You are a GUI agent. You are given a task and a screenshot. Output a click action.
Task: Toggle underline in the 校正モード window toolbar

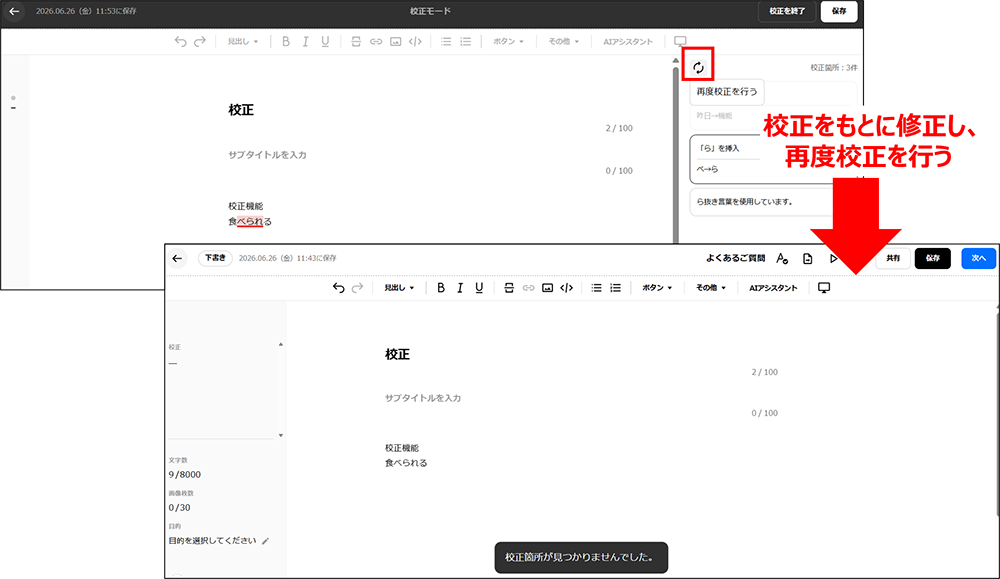[x=325, y=41]
